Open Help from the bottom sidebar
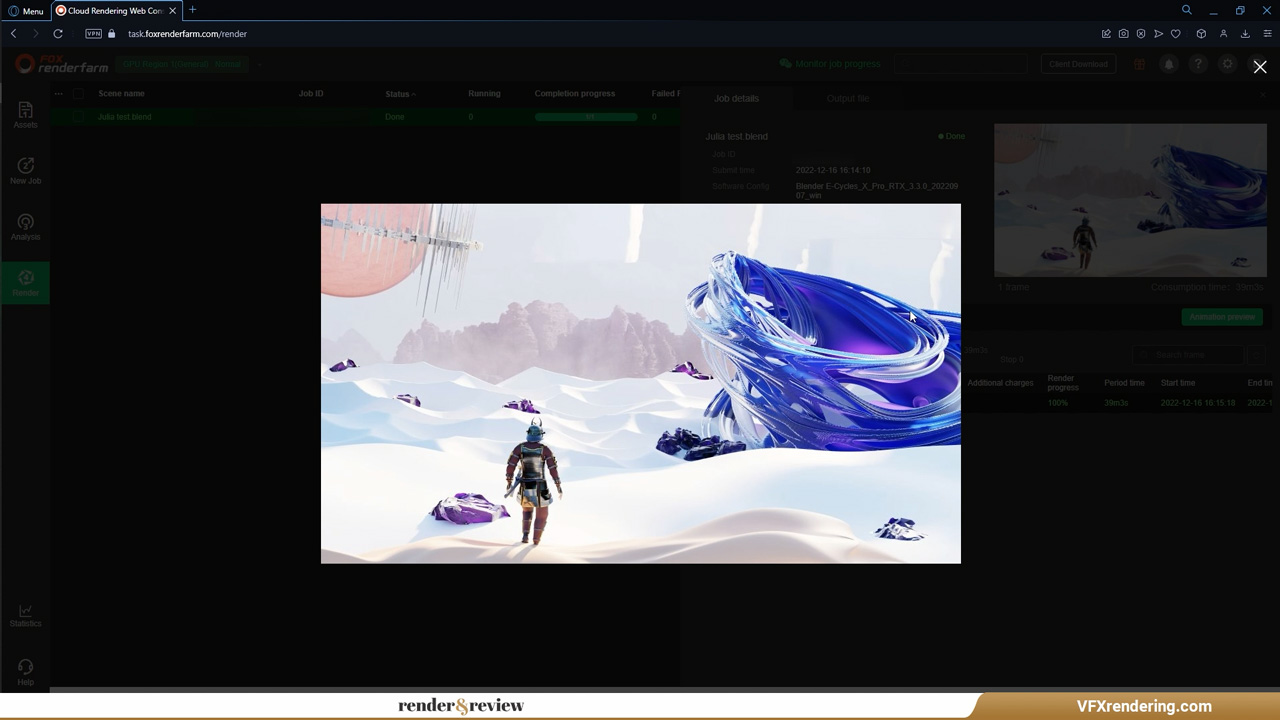 point(25,672)
